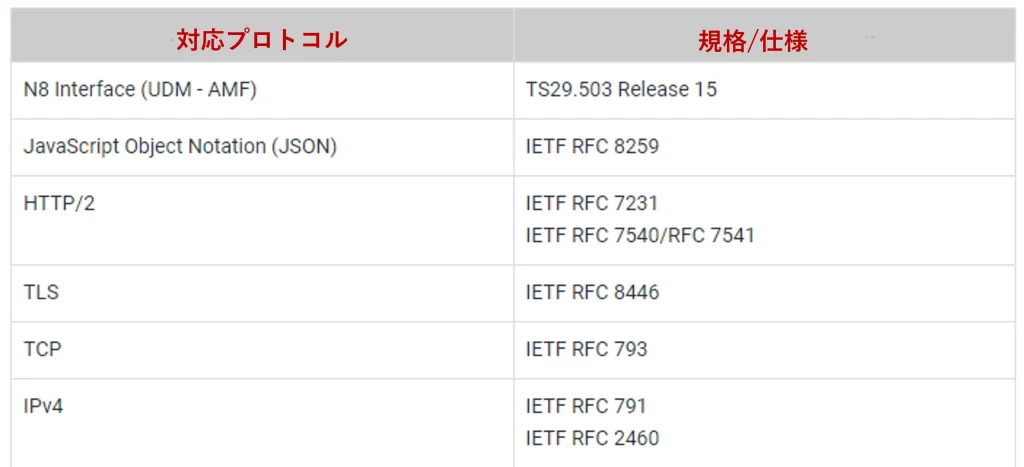This screenshot has height=467, width=1024.
Task: Click the IETF RFC 2460 line
Action: point(592,438)
